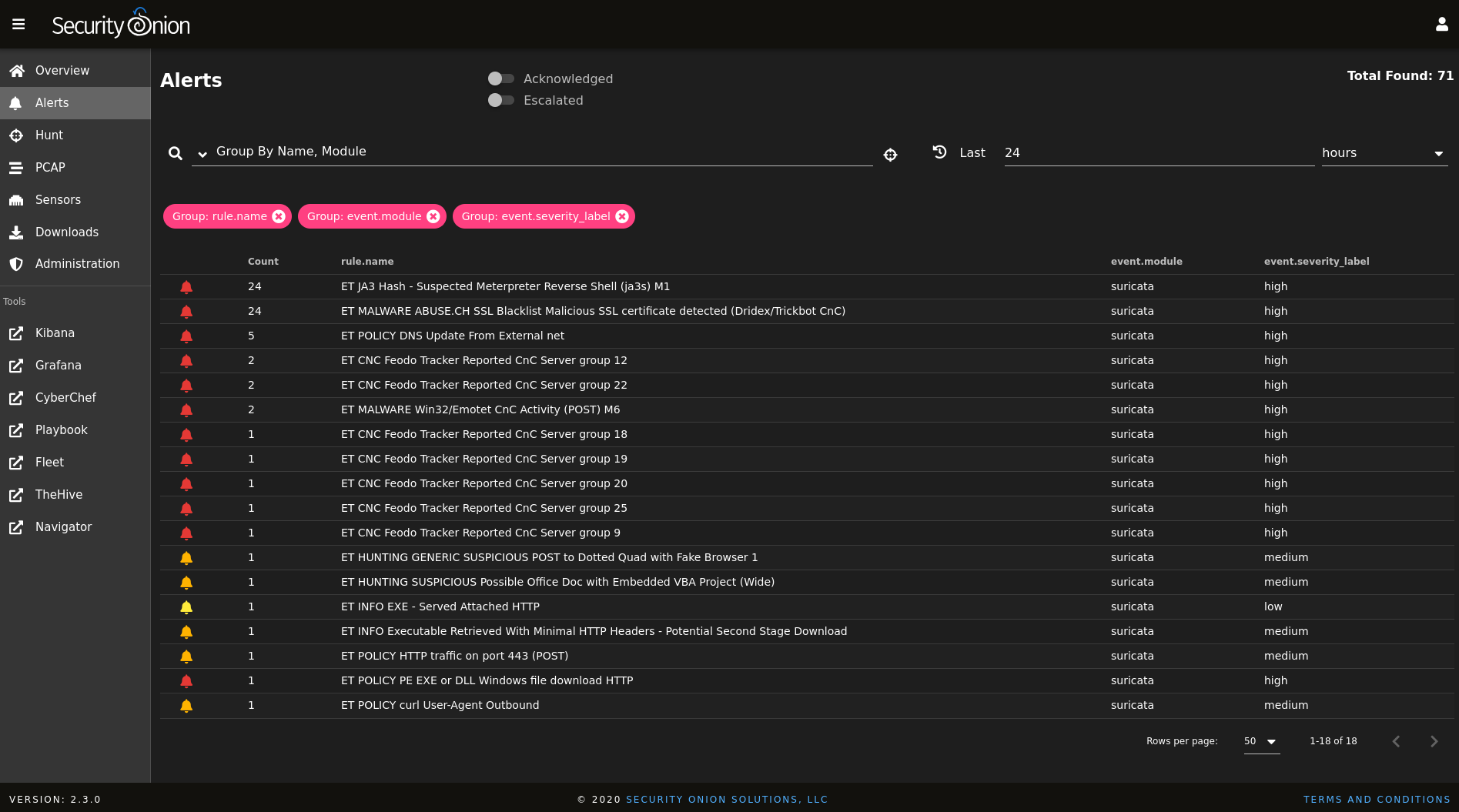Switch to the Overview page
Viewport: 1459px width, 812px height.
62,70
